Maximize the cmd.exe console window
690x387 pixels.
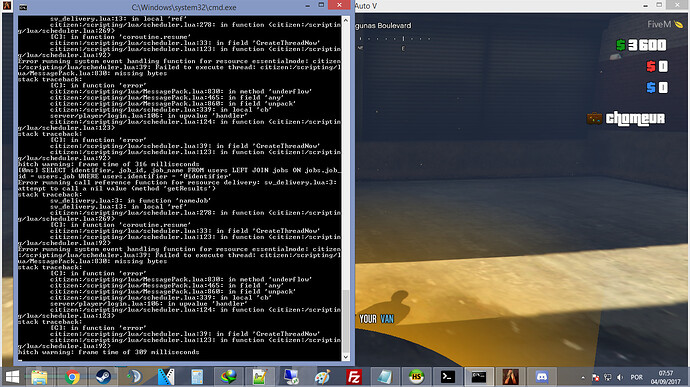(x=321, y=5)
